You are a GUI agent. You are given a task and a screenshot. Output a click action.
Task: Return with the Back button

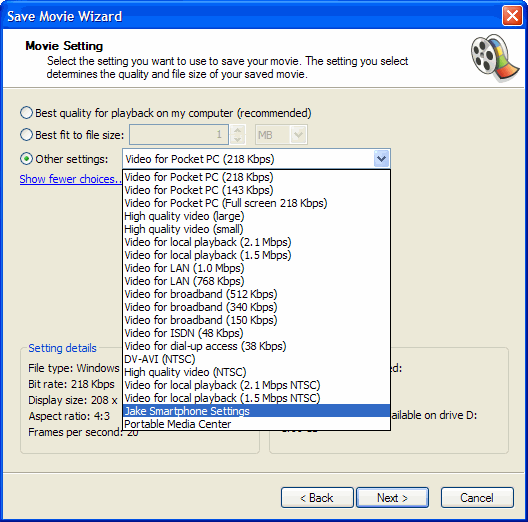pyautogui.click(x=317, y=497)
